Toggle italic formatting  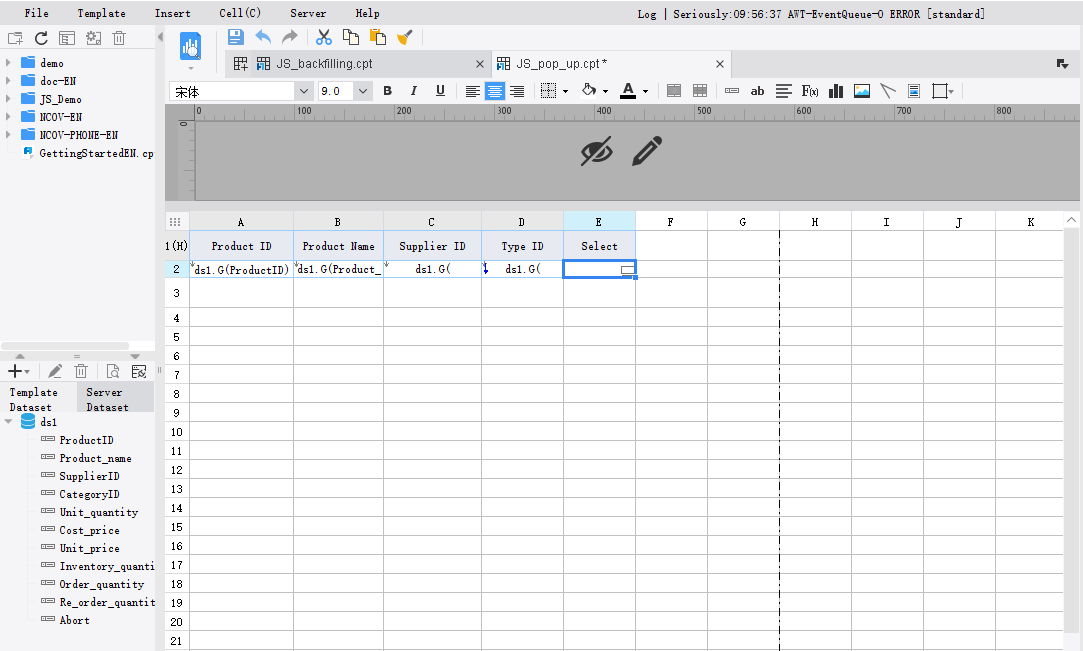(413, 91)
